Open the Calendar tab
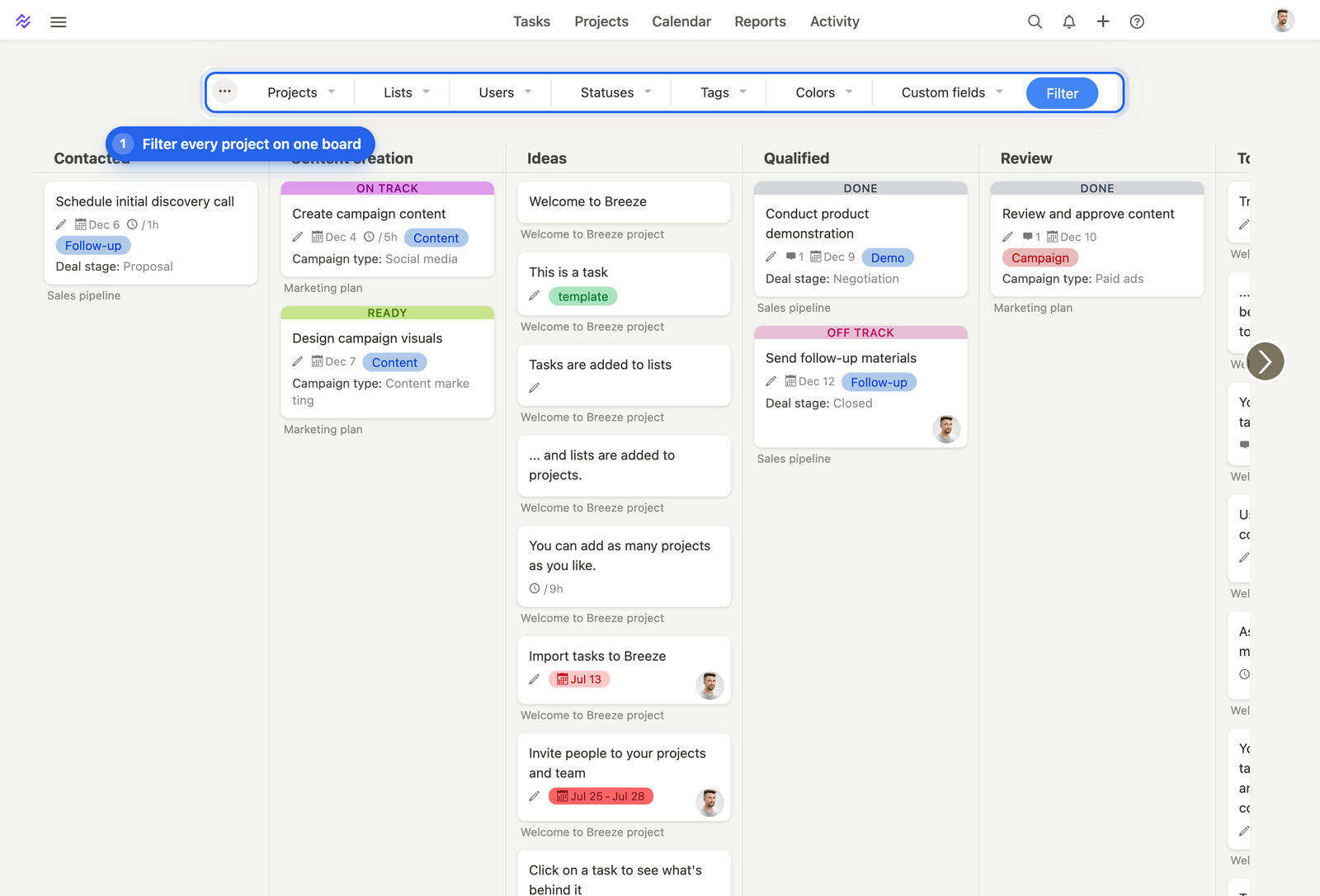1320x896 pixels. pyautogui.click(x=681, y=21)
